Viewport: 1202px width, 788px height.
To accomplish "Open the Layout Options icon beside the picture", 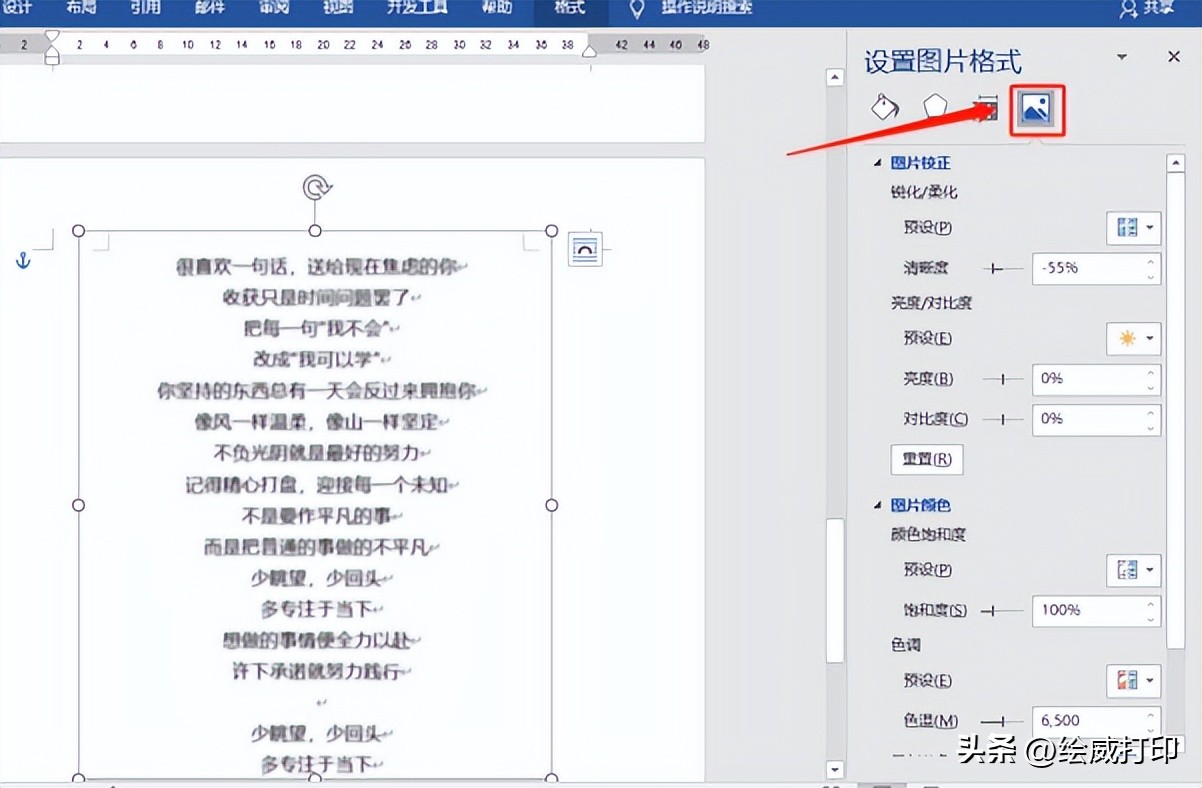I will point(587,248).
